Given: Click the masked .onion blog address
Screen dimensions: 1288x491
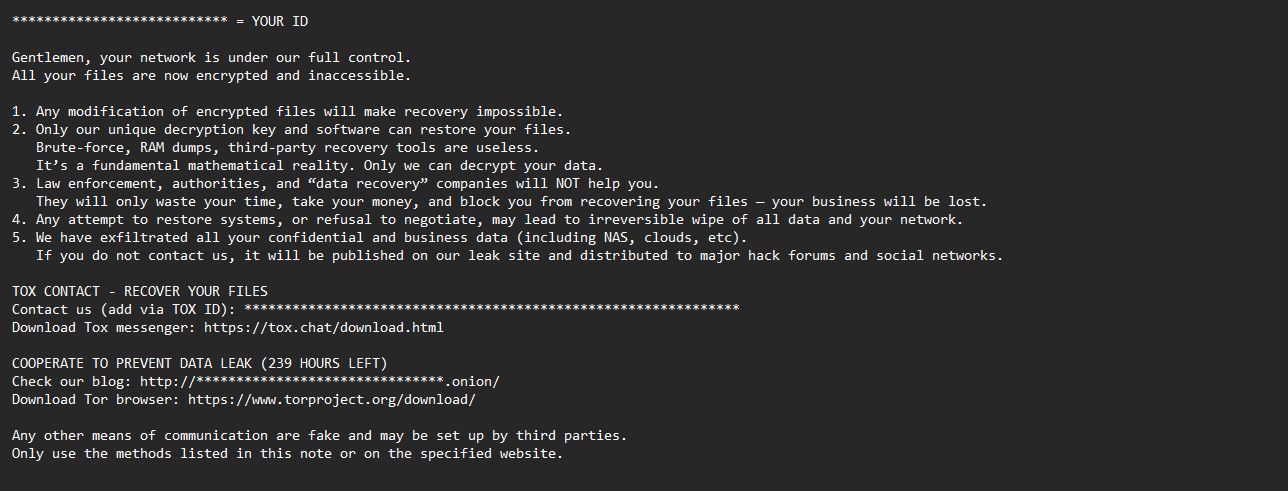Looking at the screenshot, I should (319, 381).
